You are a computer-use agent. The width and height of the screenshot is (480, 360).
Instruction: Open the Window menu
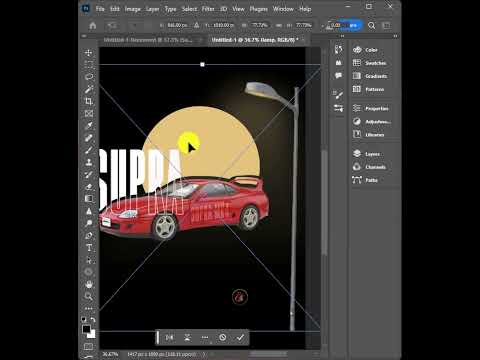283,9
